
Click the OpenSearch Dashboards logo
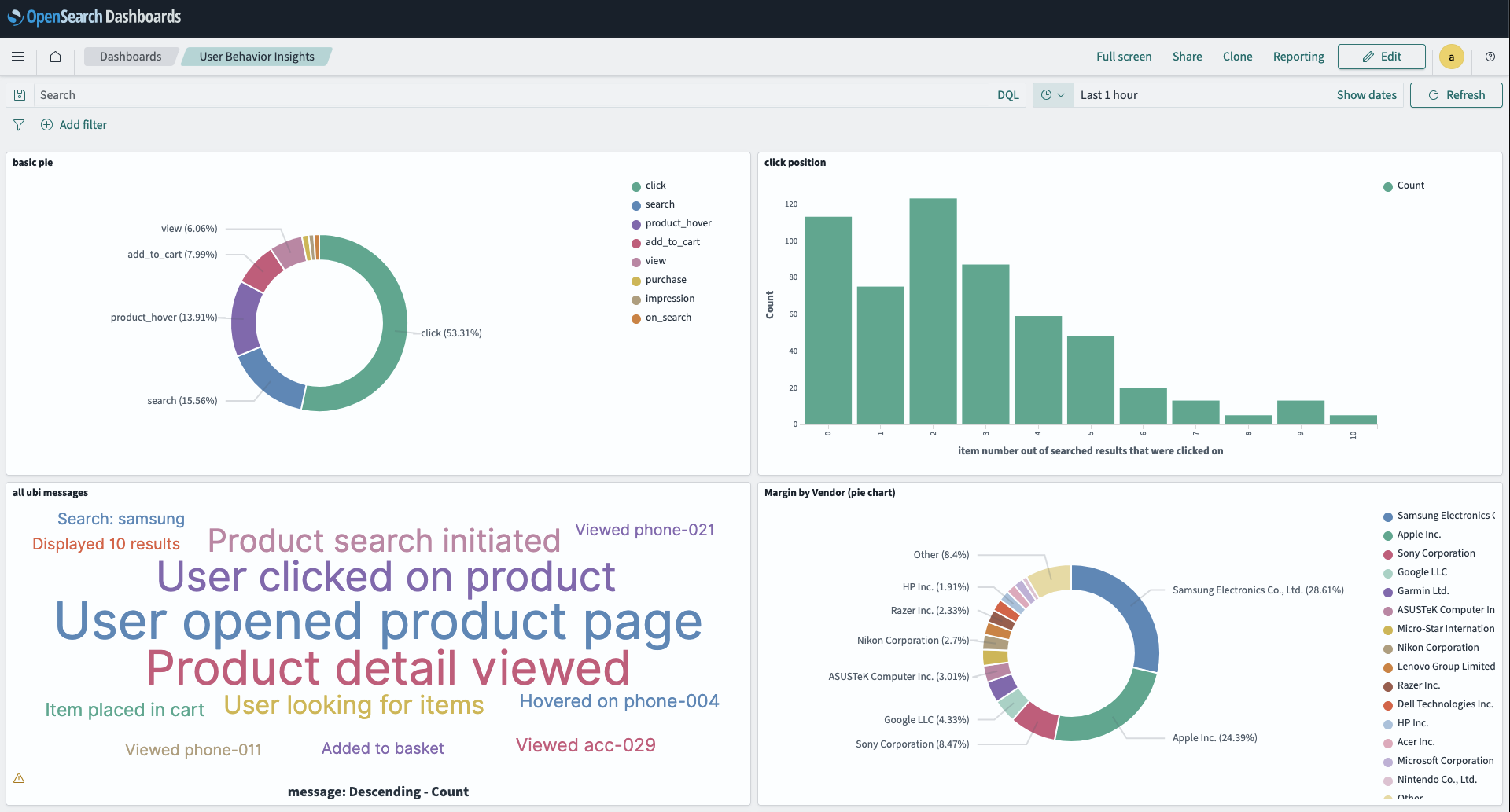tap(94, 17)
